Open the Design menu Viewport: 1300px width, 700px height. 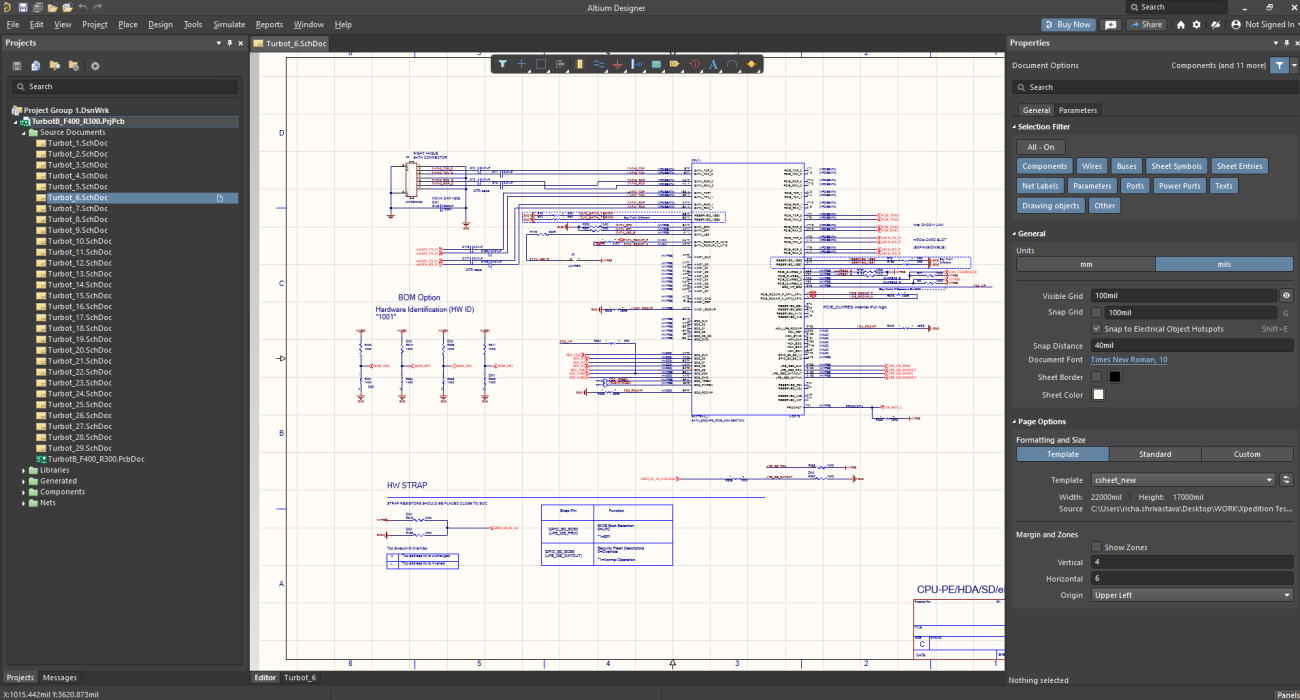[x=160, y=24]
